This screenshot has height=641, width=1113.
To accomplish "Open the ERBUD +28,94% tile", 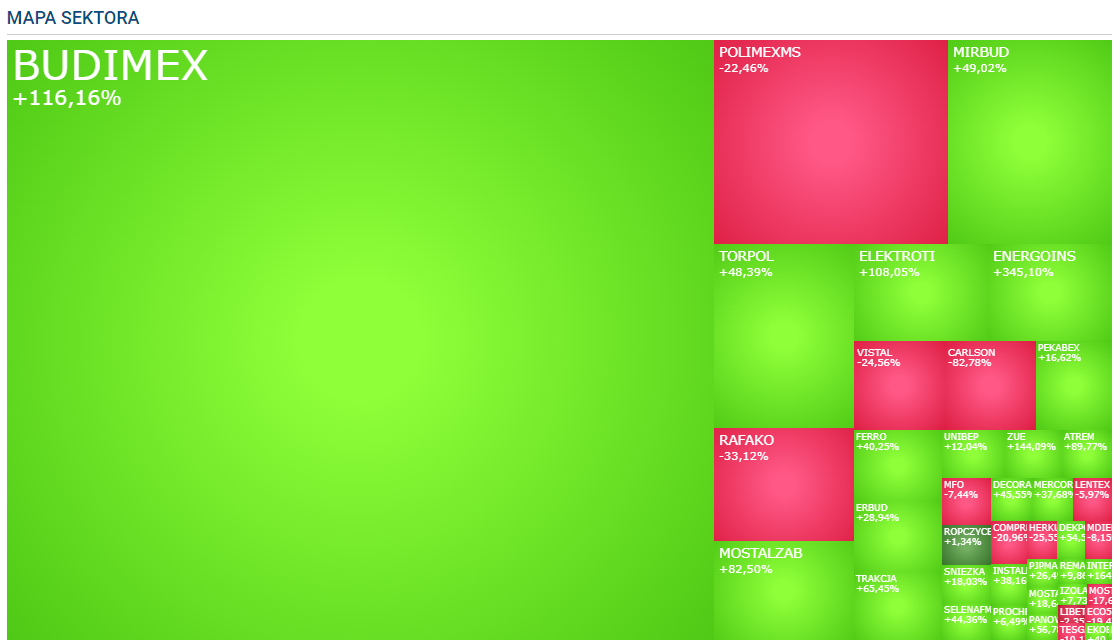I will point(897,535).
